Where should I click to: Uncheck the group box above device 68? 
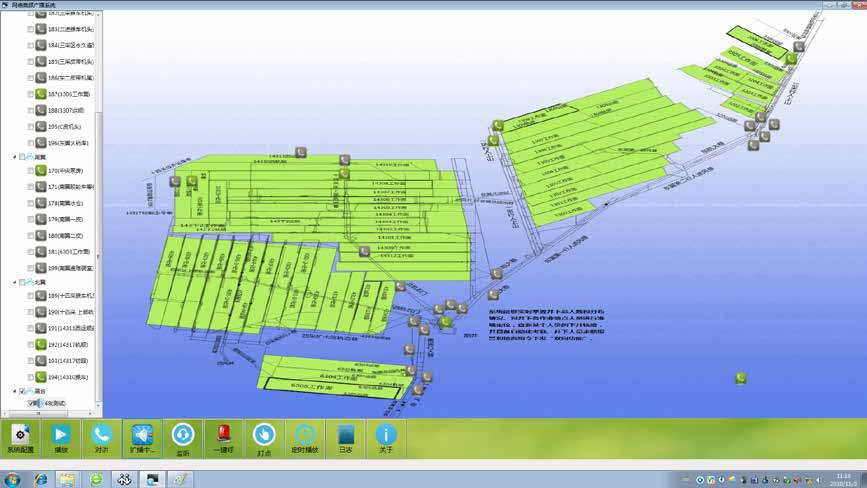(22, 391)
